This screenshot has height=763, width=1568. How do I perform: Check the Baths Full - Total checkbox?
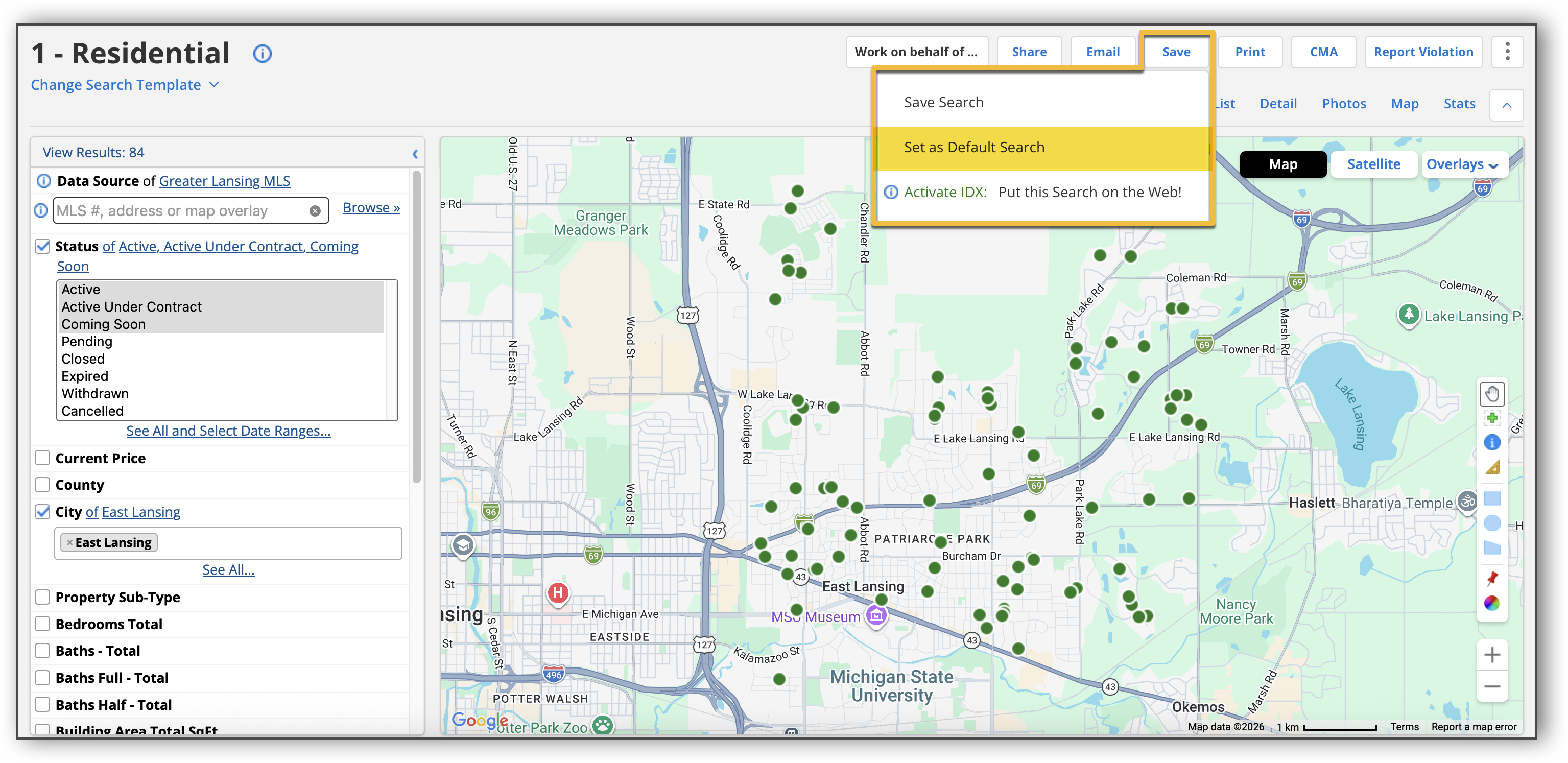42,677
